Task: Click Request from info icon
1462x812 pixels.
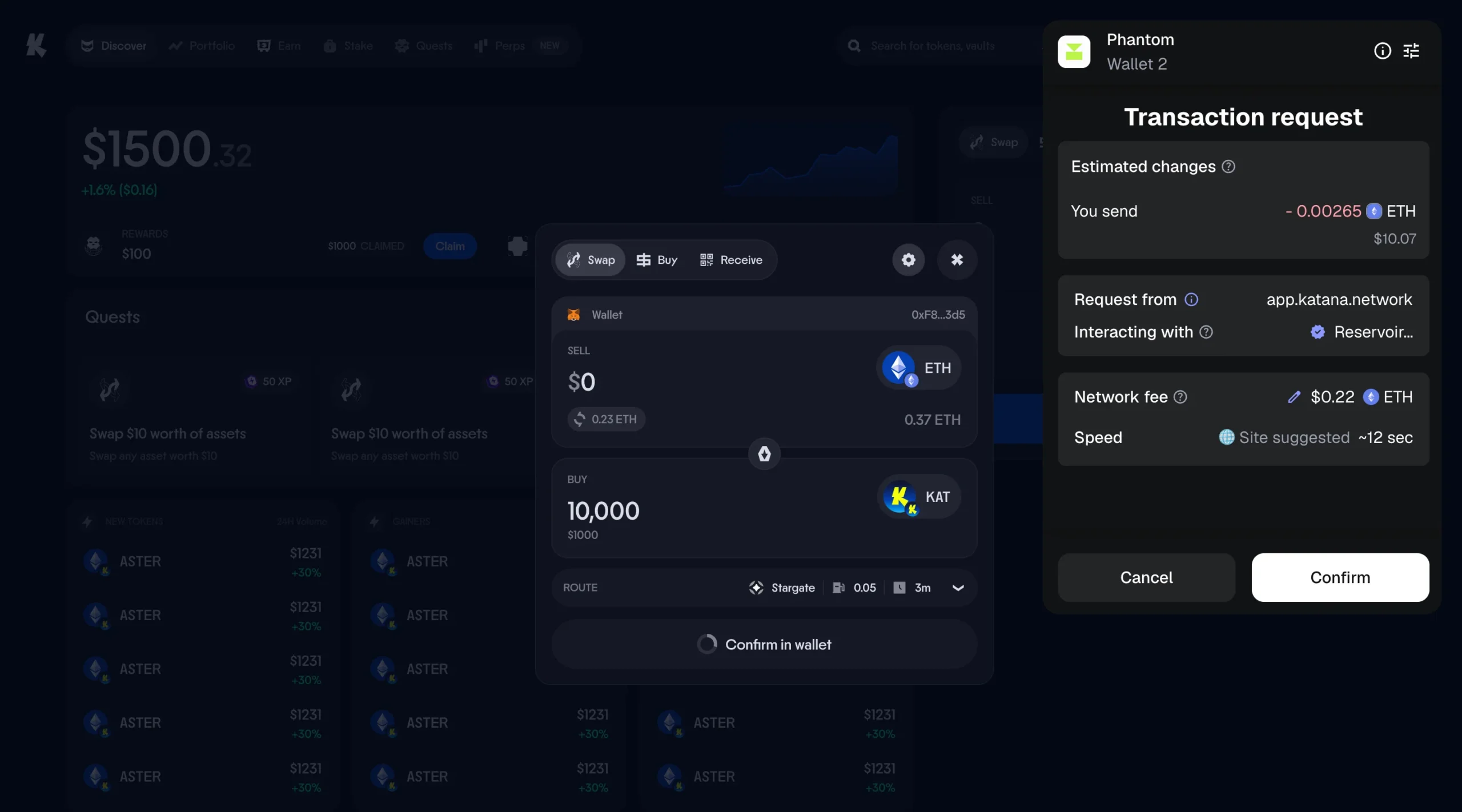Action: (1191, 299)
